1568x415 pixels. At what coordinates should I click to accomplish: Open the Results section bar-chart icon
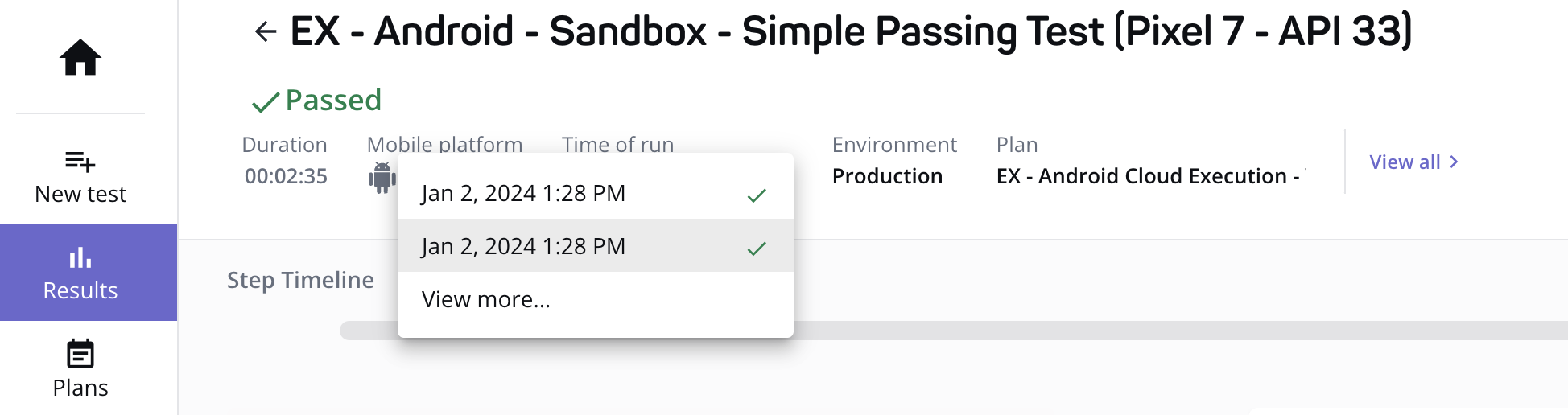[80, 257]
